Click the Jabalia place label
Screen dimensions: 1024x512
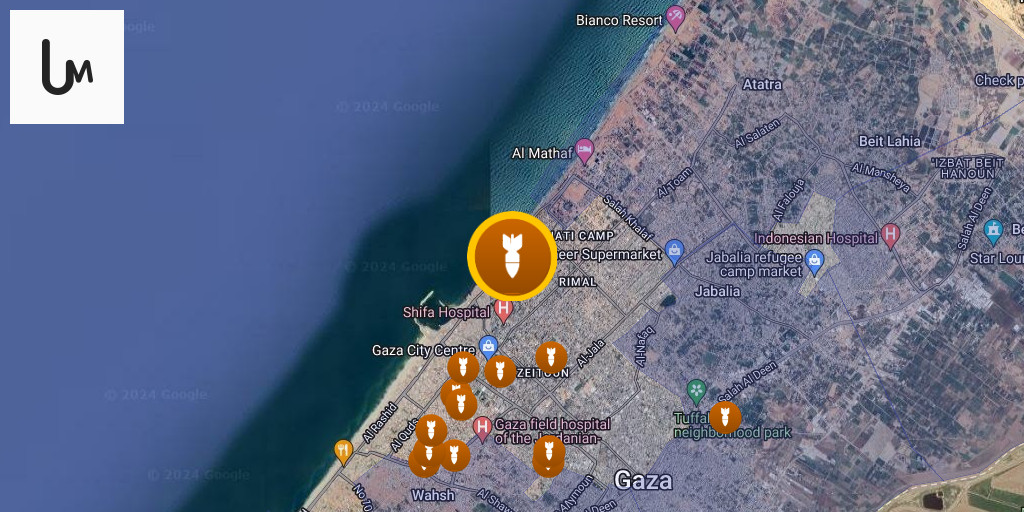(717, 291)
